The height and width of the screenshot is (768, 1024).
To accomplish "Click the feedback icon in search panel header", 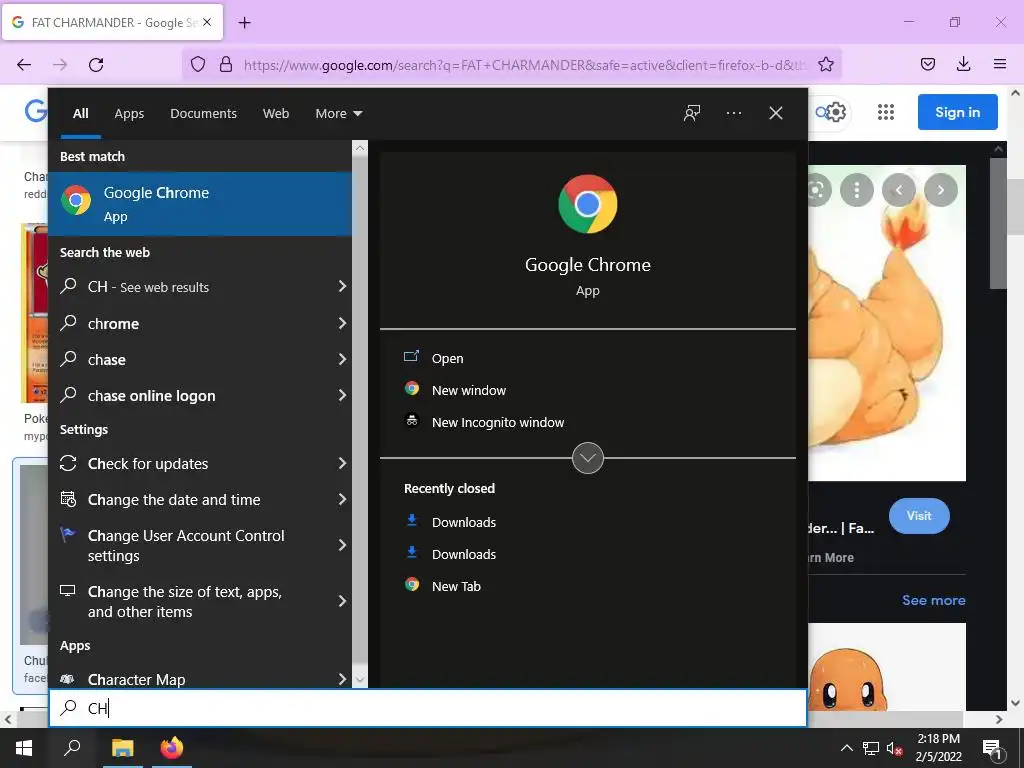I will point(692,113).
